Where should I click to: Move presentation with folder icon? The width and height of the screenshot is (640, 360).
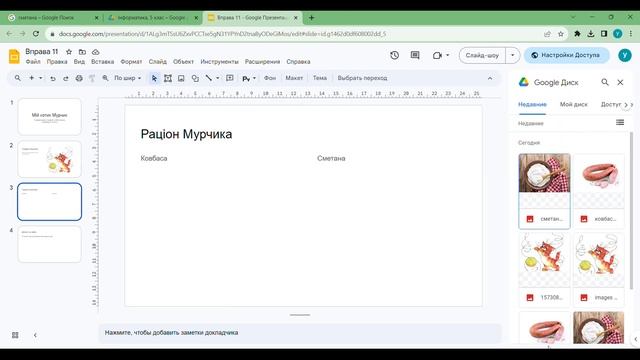(82, 52)
